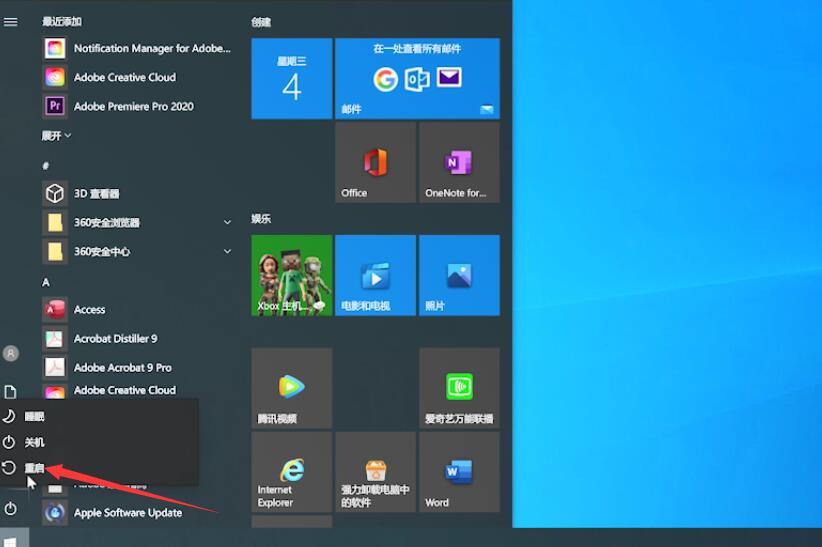Click the 最近添加 section header
This screenshot has height=547, width=822.
point(62,22)
